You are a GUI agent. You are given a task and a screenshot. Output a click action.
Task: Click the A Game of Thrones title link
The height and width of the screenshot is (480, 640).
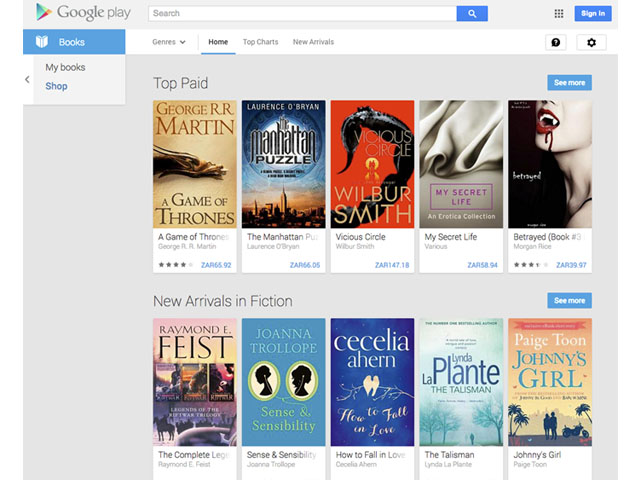coord(193,237)
